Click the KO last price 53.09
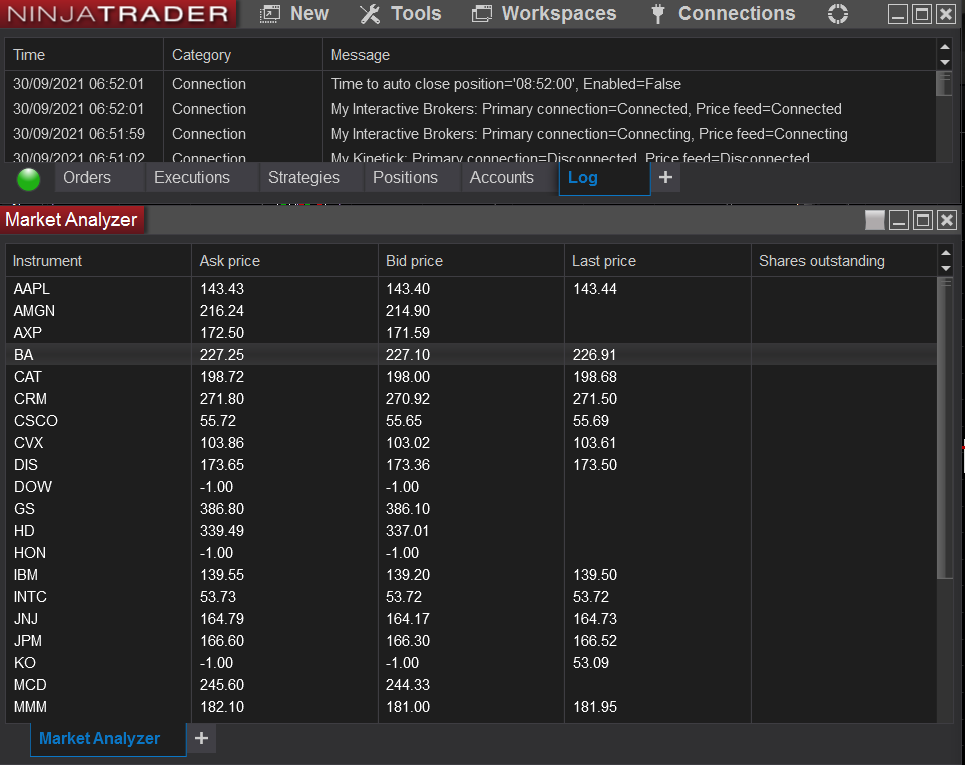 click(591, 663)
